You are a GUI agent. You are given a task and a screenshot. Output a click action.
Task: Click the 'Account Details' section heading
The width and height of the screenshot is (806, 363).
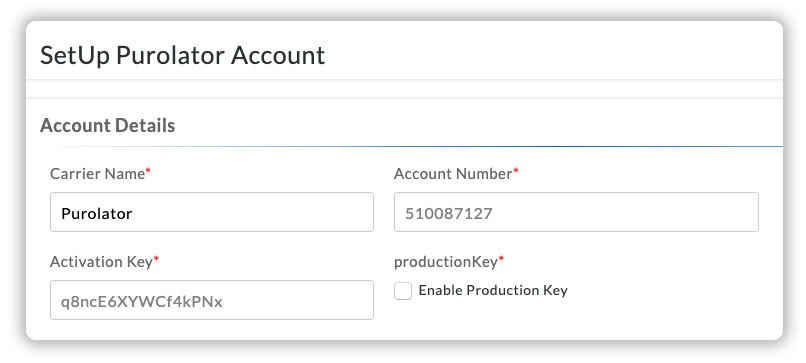(x=107, y=125)
